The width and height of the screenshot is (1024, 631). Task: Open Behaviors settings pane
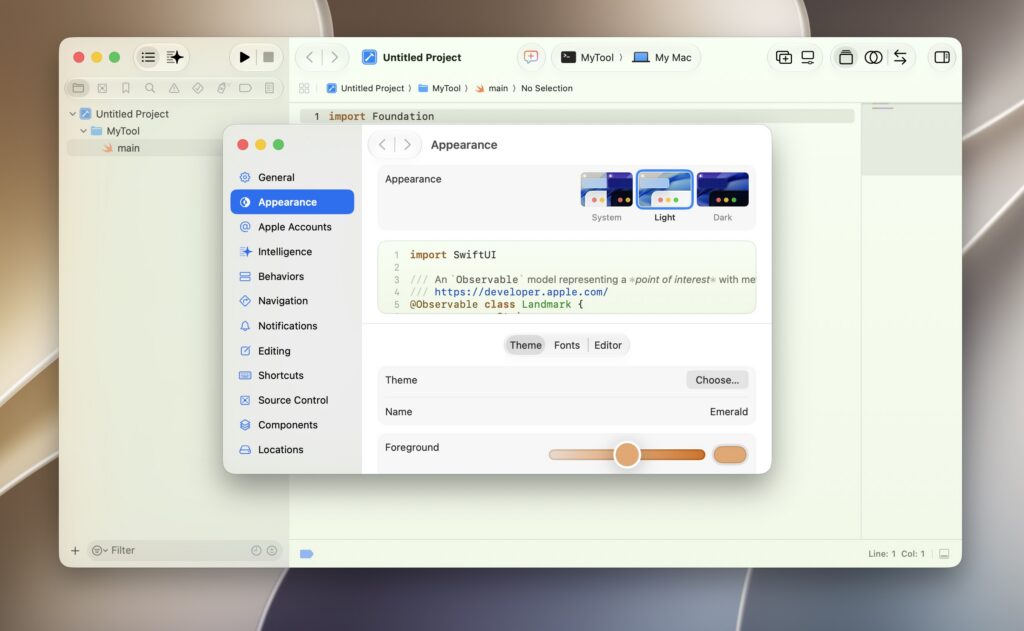pos(292,276)
